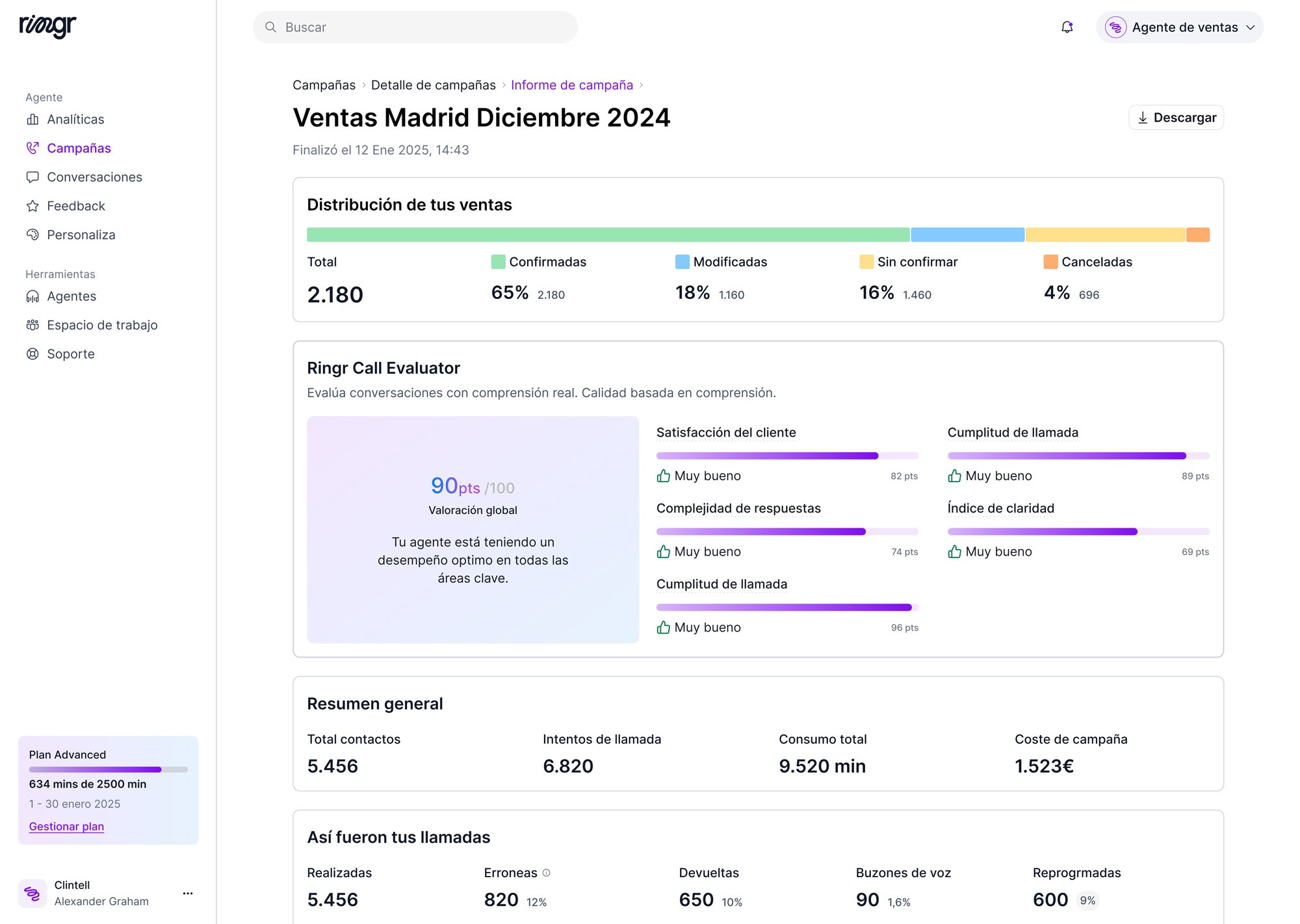Click the Conversaciones chat bubble icon
The height and width of the screenshot is (924, 1300).
tap(32, 177)
